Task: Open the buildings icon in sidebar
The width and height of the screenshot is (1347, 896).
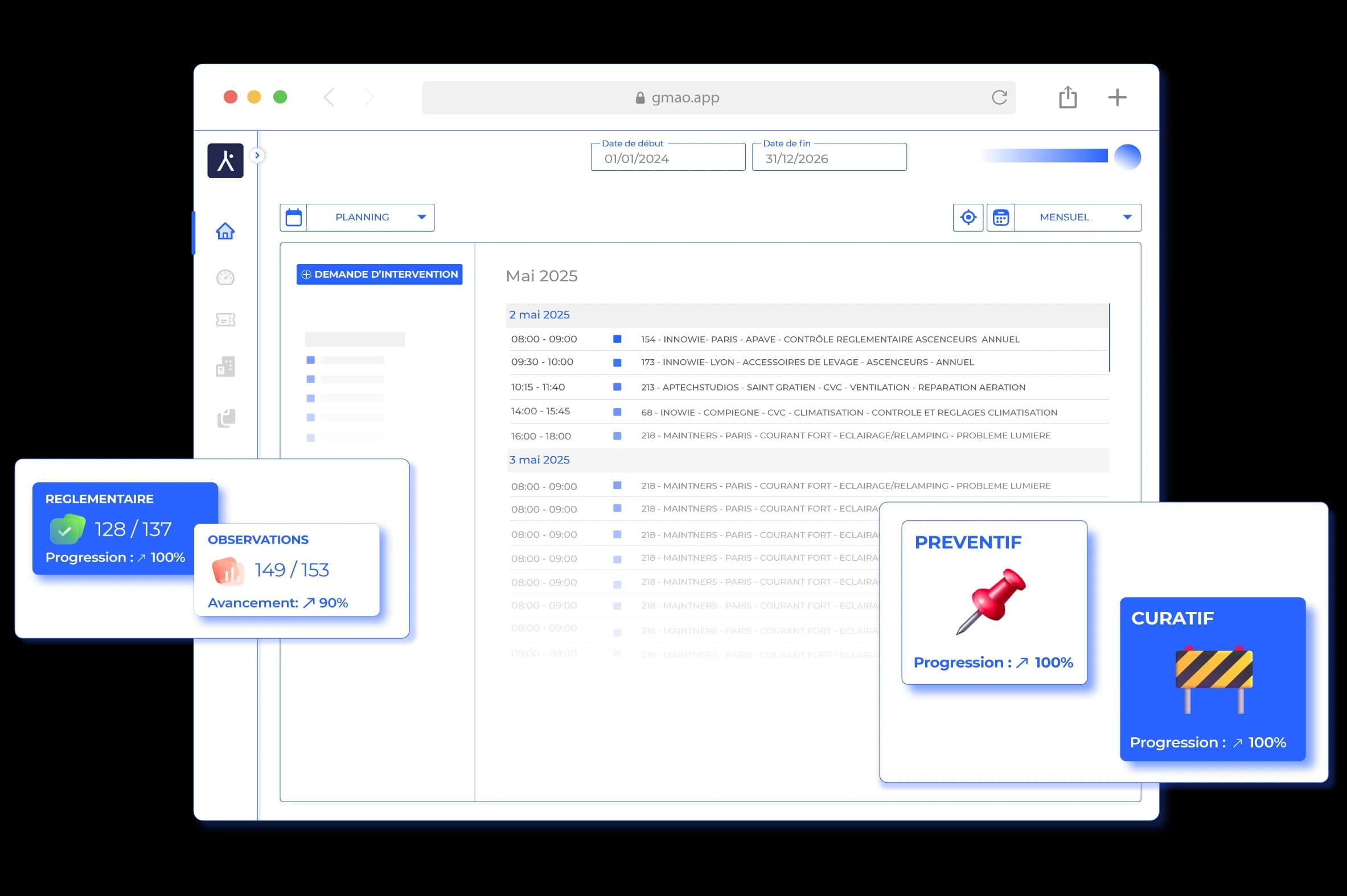Action: [225, 366]
